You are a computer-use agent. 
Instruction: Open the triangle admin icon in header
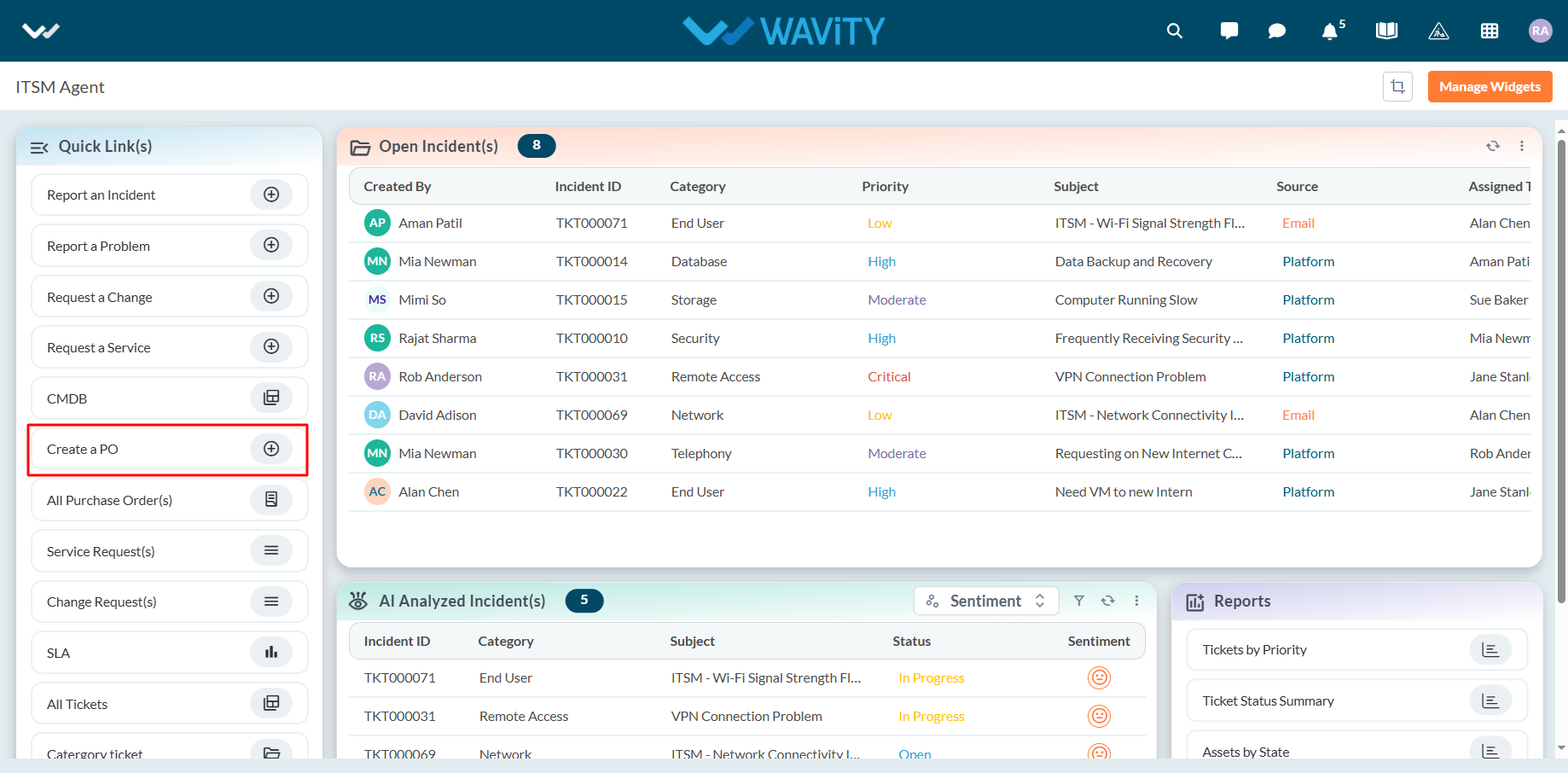[x=1438, y=31]
